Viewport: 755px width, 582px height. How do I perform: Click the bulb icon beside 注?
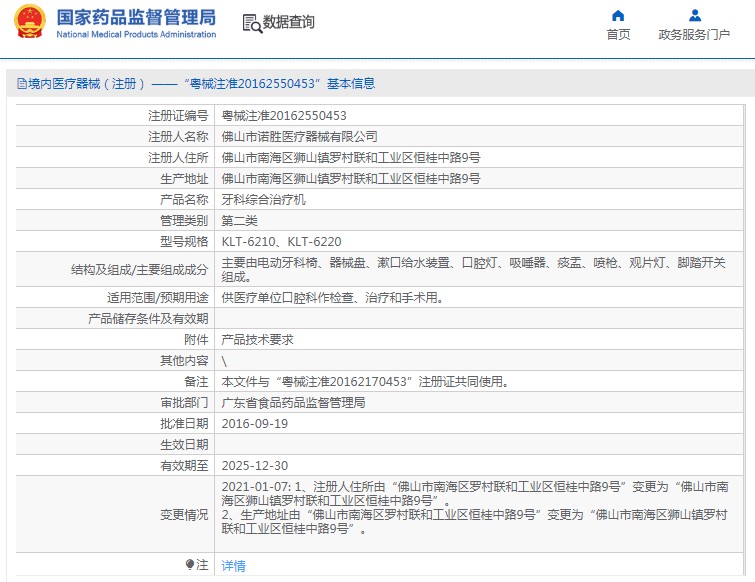click(190, 564)
